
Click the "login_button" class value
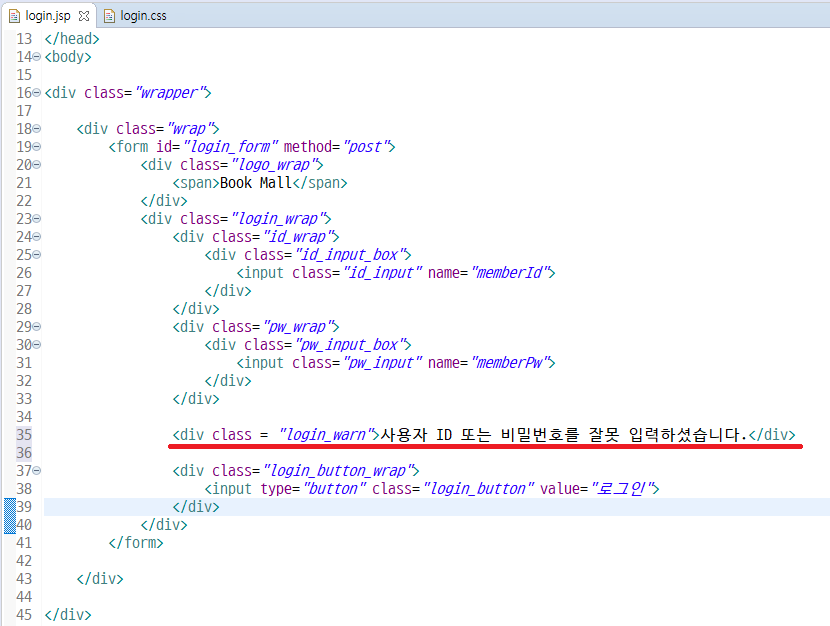(x=479, y=489)
